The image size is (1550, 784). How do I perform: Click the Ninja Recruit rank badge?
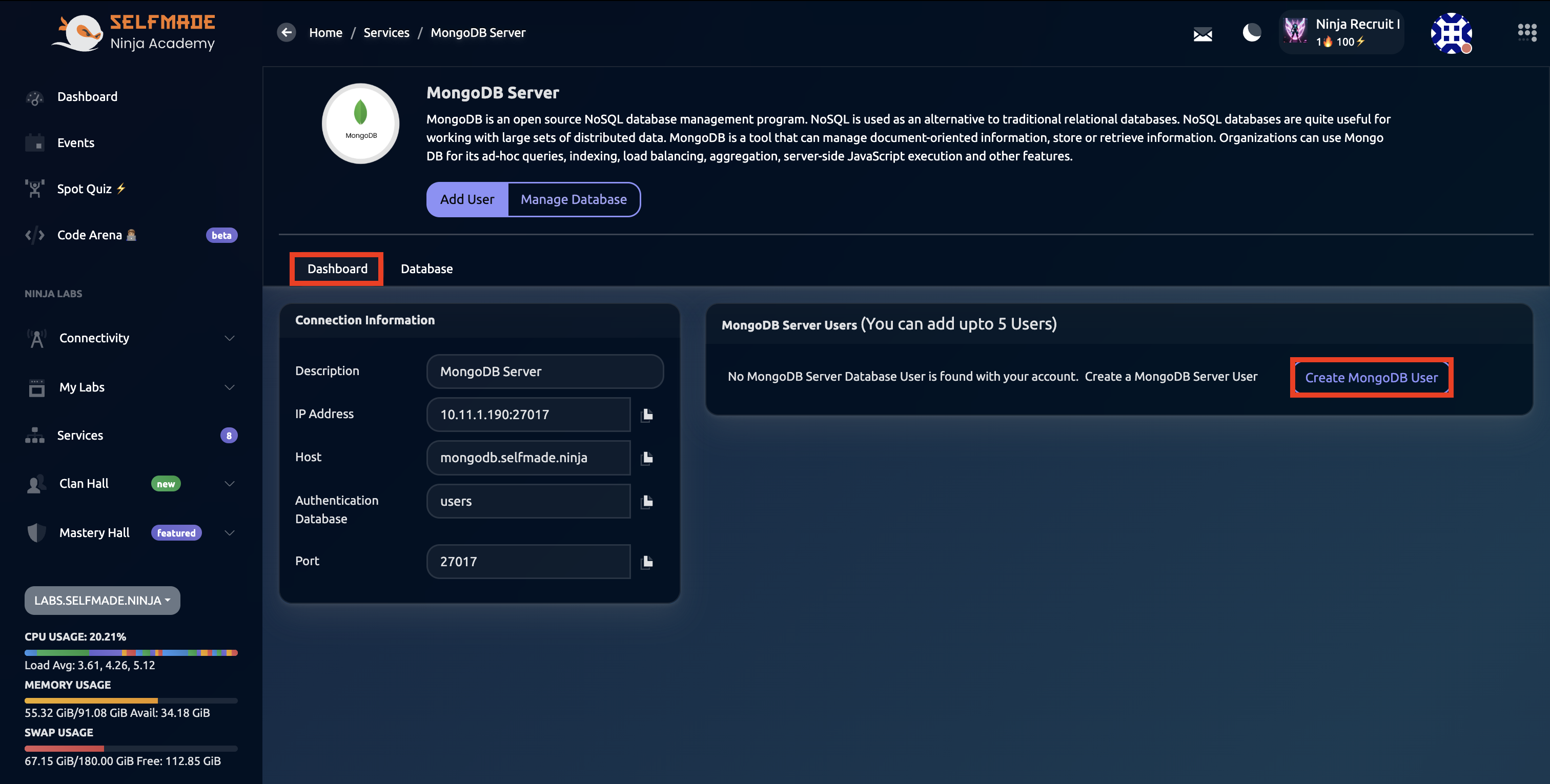tap(1340, 32)
